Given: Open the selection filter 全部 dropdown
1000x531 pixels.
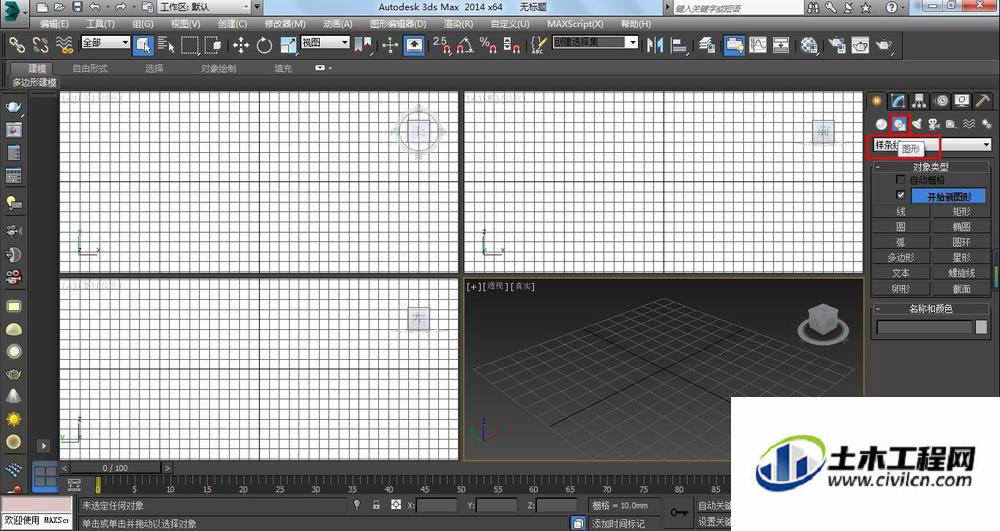Looking at the screenshot, I should 105,43.
